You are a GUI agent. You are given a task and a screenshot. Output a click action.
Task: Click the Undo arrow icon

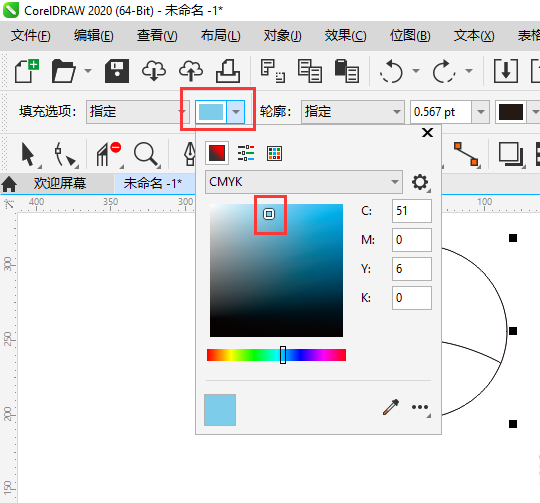[391, 71]
